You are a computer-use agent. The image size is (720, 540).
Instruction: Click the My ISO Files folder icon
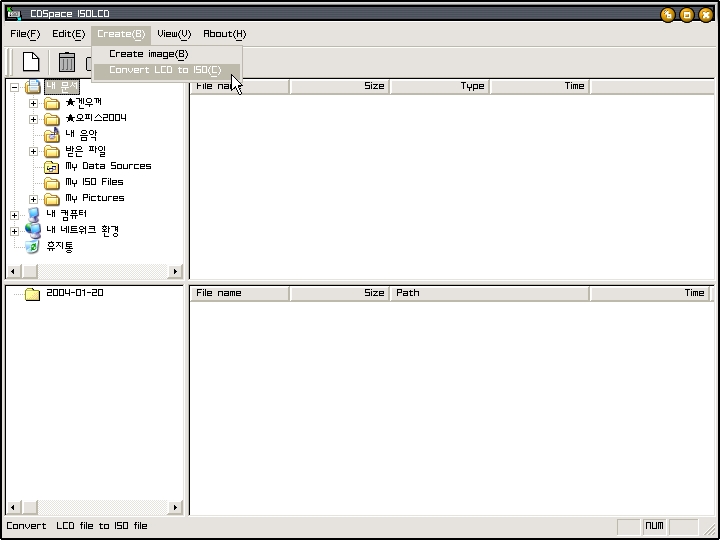52,183
